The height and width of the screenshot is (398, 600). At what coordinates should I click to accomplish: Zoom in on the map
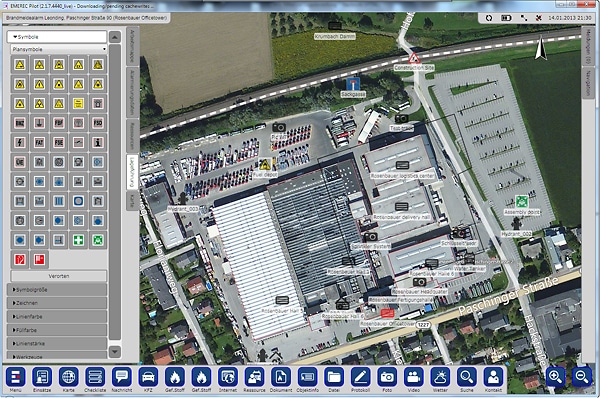pos(555,377)
